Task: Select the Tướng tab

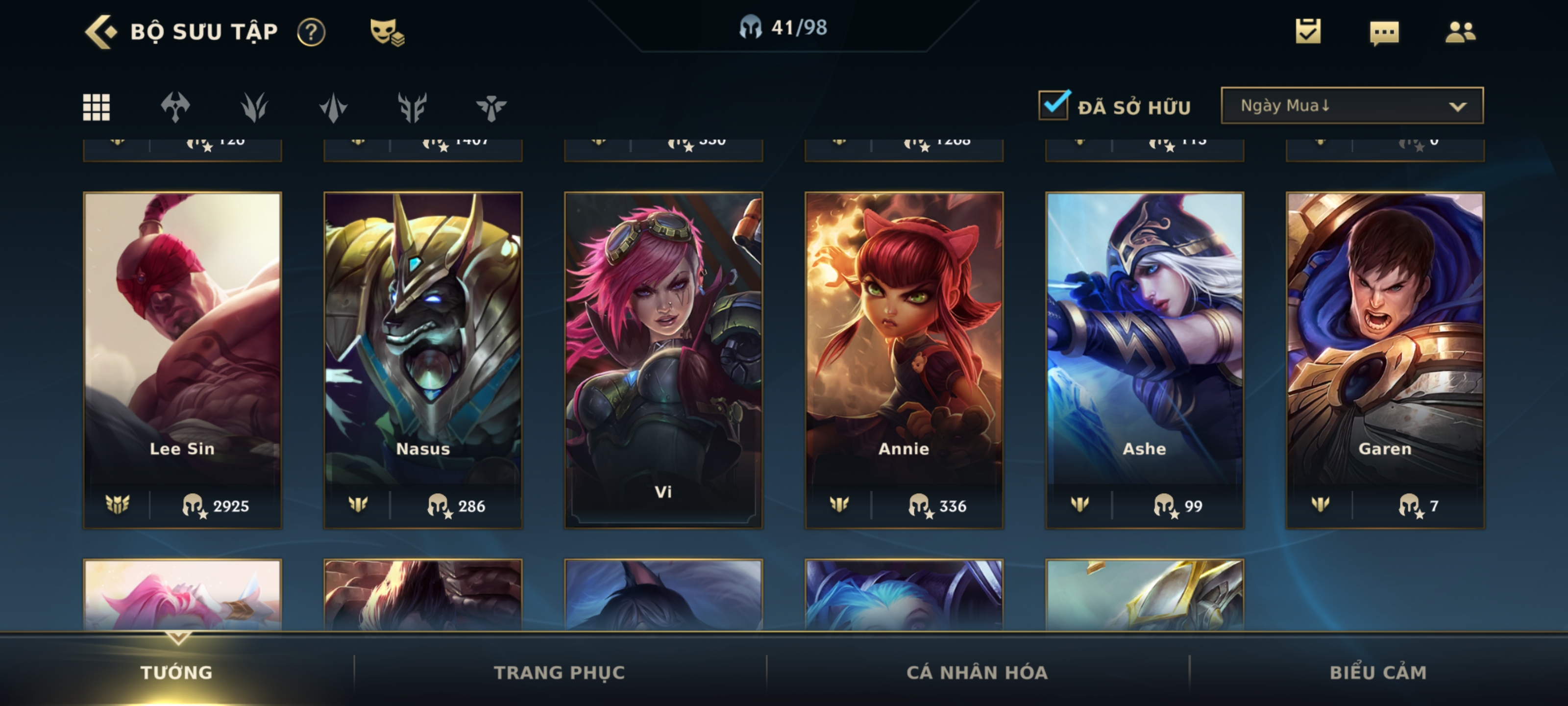Action: 176,672
